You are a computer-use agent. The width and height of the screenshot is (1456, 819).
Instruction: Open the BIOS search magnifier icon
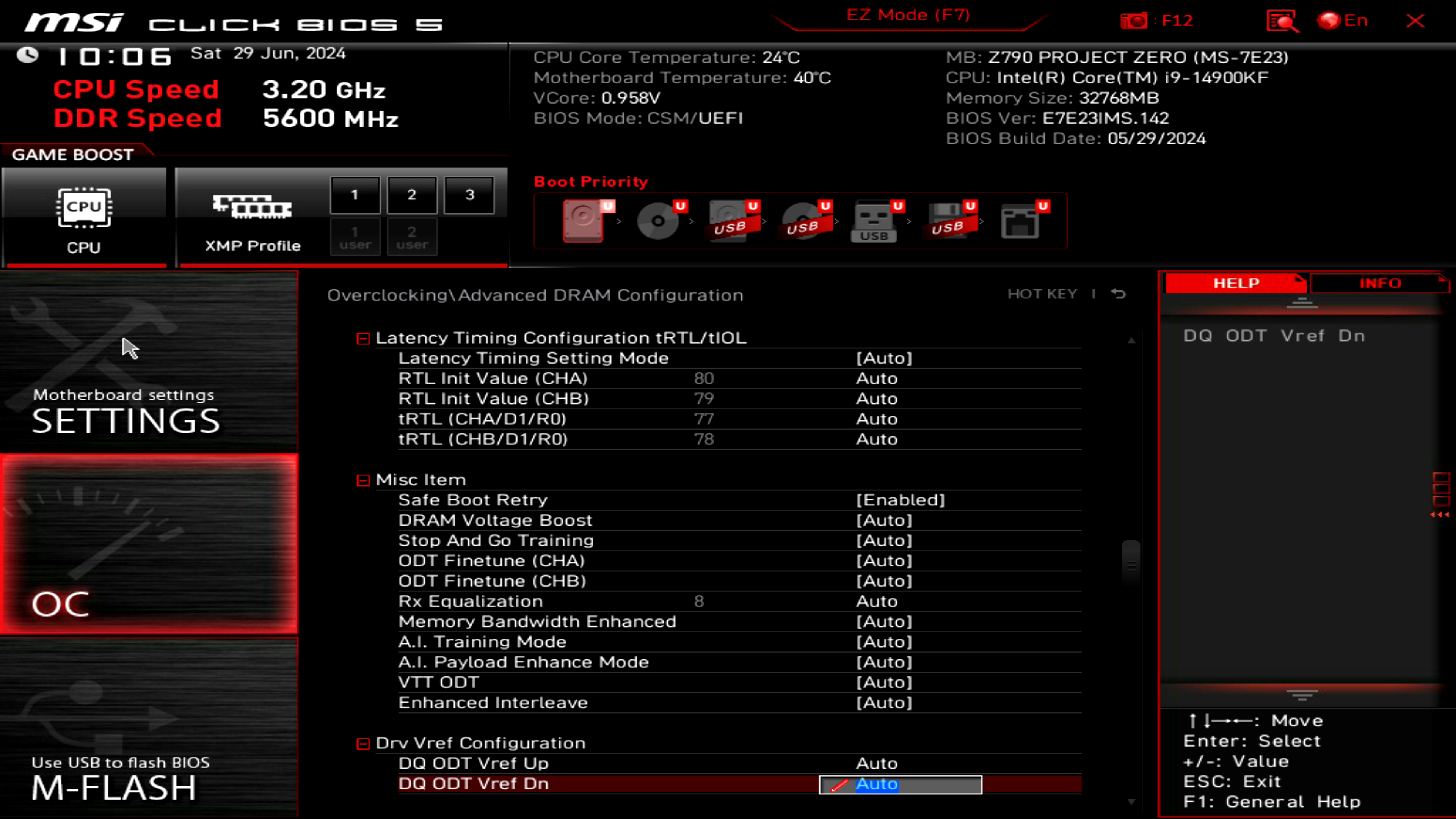[1282, 22]
